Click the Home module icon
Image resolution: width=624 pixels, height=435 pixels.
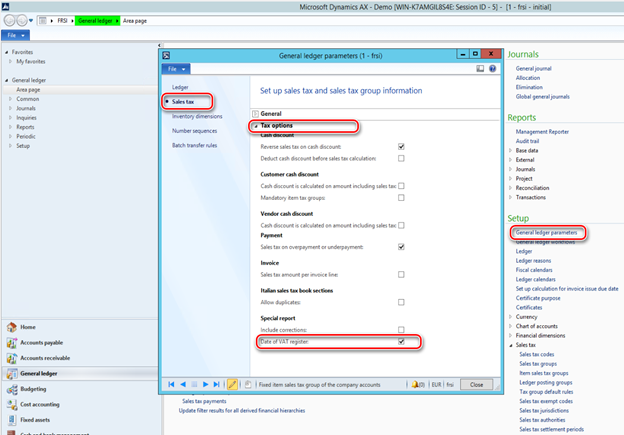[12, 327]
